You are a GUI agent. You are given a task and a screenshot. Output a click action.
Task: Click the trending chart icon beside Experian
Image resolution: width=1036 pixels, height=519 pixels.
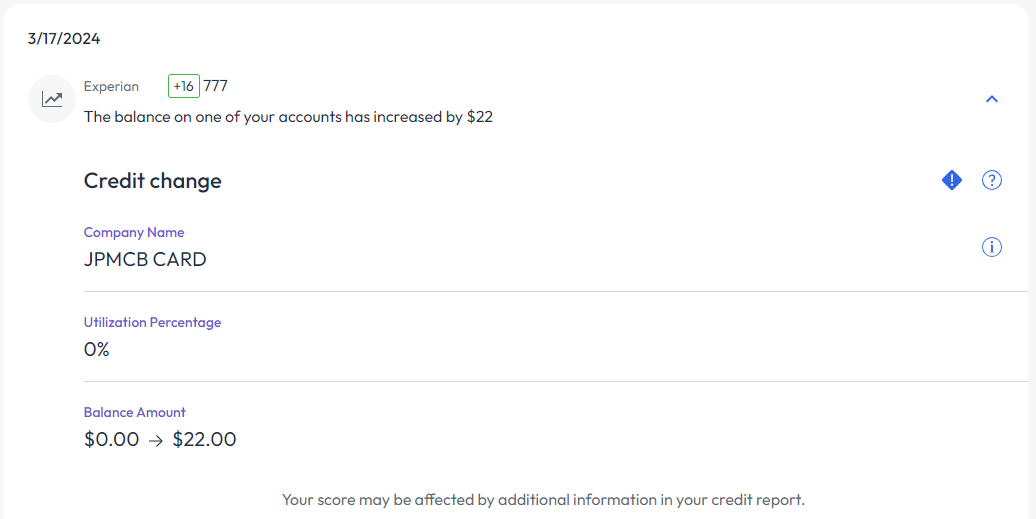click(x=52, y=99)
